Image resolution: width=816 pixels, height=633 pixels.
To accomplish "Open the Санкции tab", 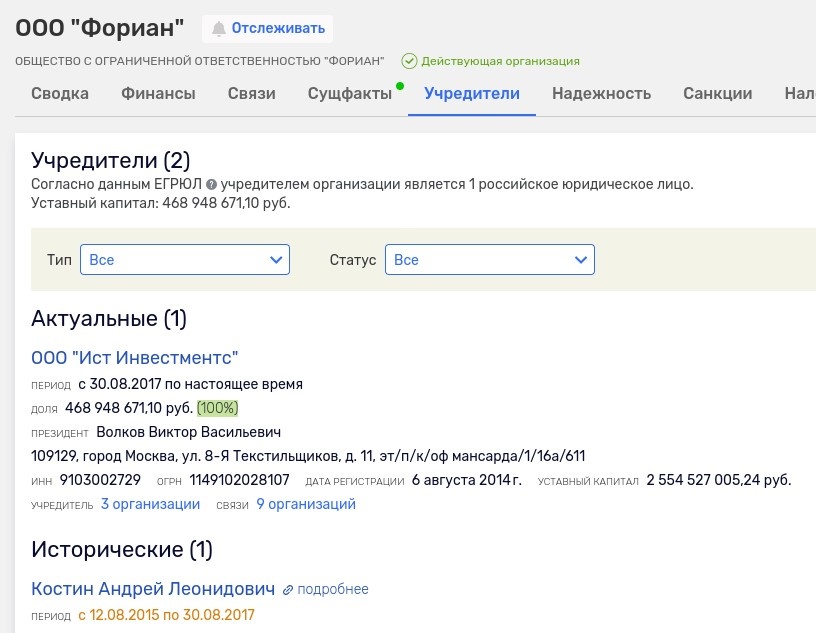I will tap(720, 93).
